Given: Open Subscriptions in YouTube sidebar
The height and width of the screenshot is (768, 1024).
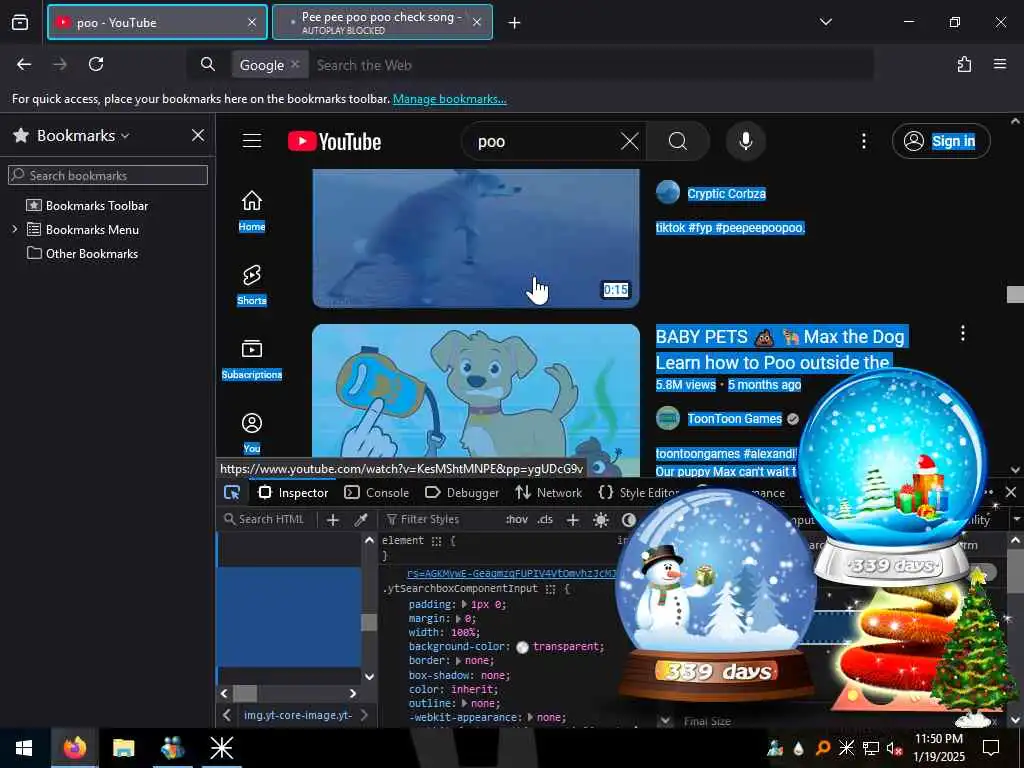Looking at the screenshot, I should pos(251,359).
